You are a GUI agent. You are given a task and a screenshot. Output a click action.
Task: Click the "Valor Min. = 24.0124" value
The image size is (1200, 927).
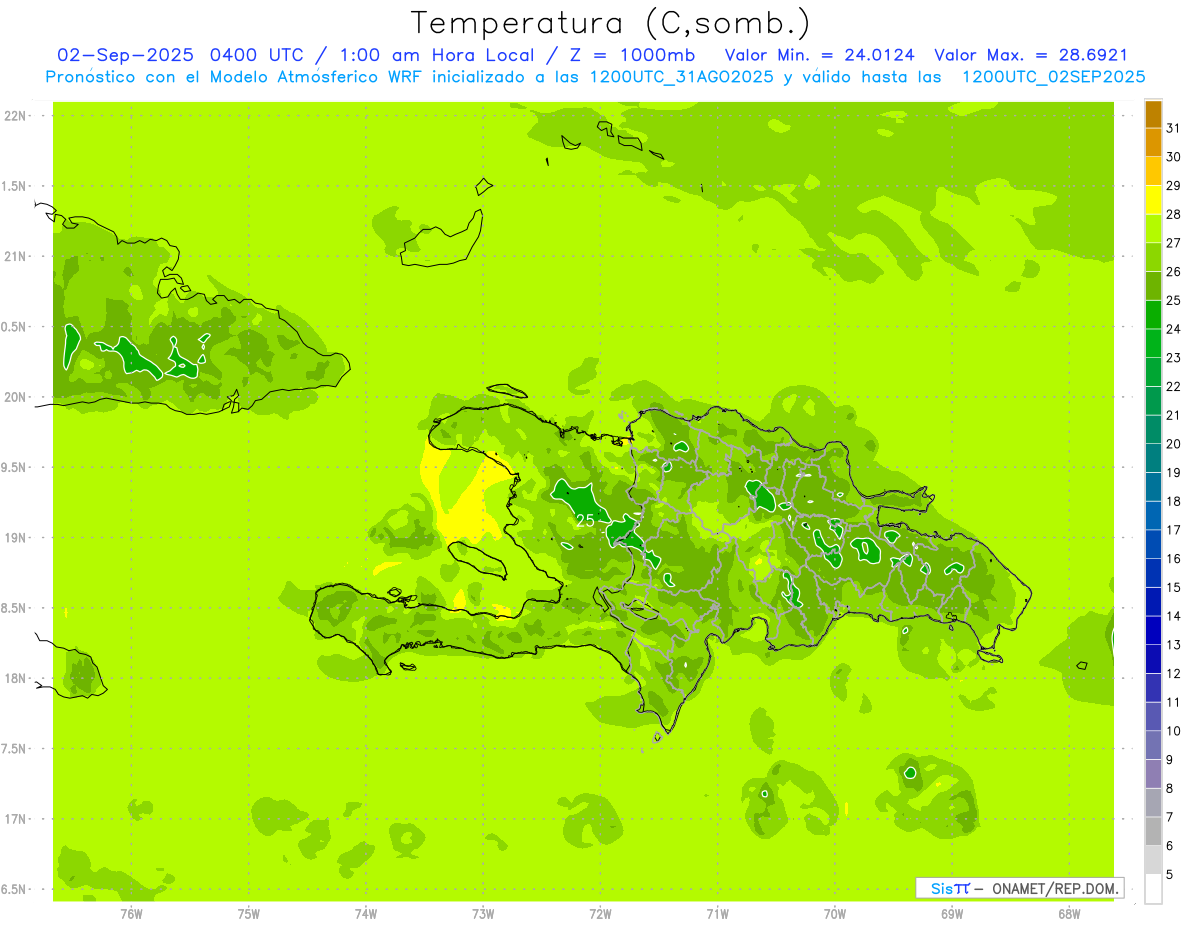tap(822, 55)
